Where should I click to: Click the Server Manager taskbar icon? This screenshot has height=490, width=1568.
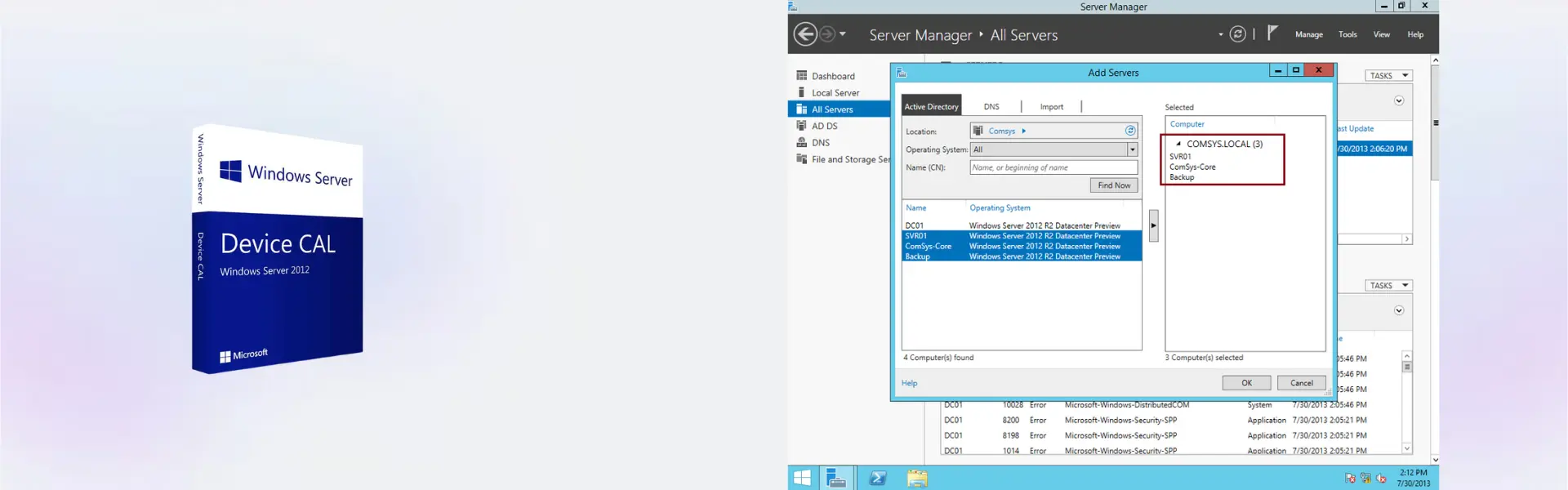(x=835, y=478)
